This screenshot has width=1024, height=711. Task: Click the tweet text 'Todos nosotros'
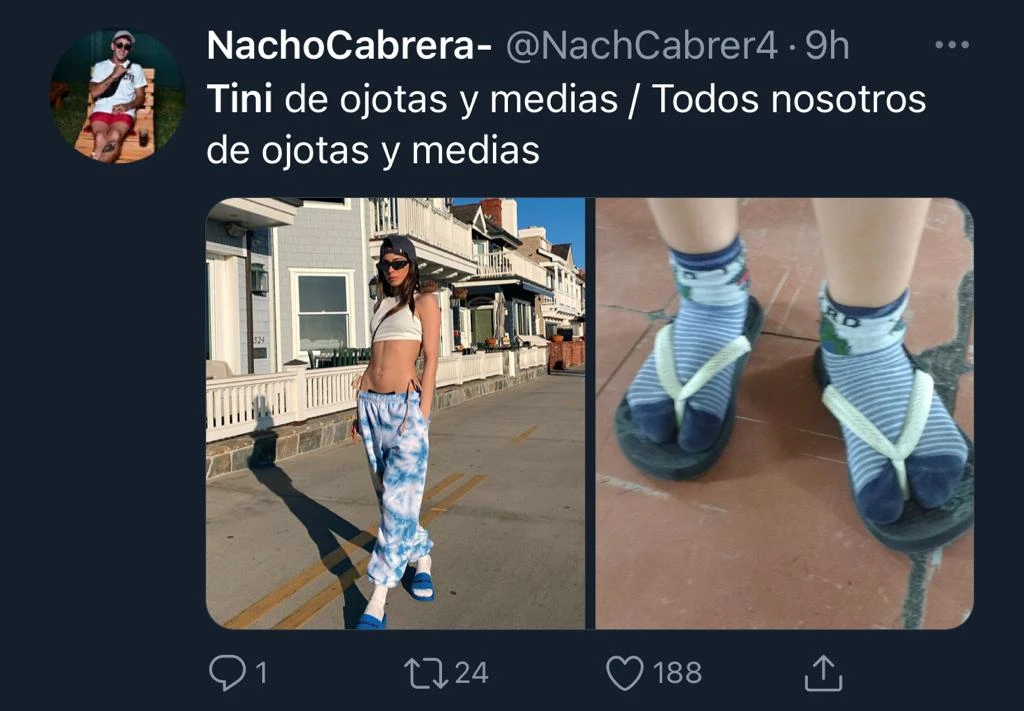point(789,99)
